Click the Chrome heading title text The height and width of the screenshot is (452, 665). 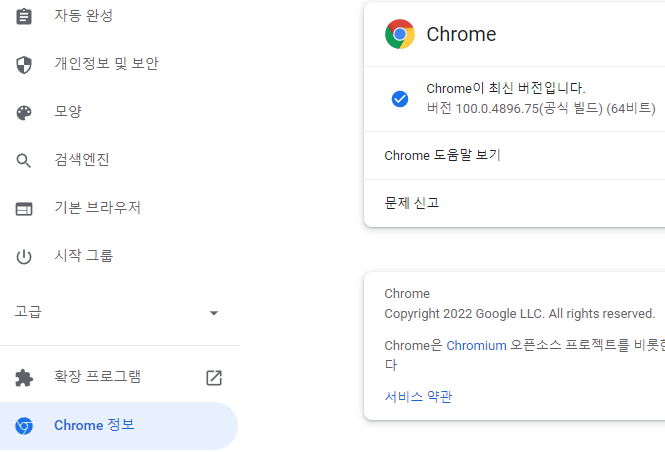(x=461, y=34)
